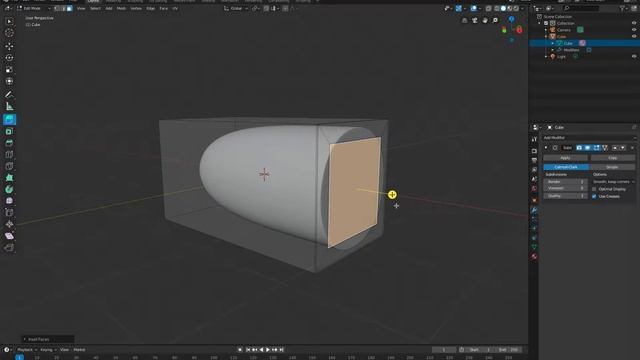
Task: Select the Scale tool in left toolbar
Action: click(x=9, y=70)
